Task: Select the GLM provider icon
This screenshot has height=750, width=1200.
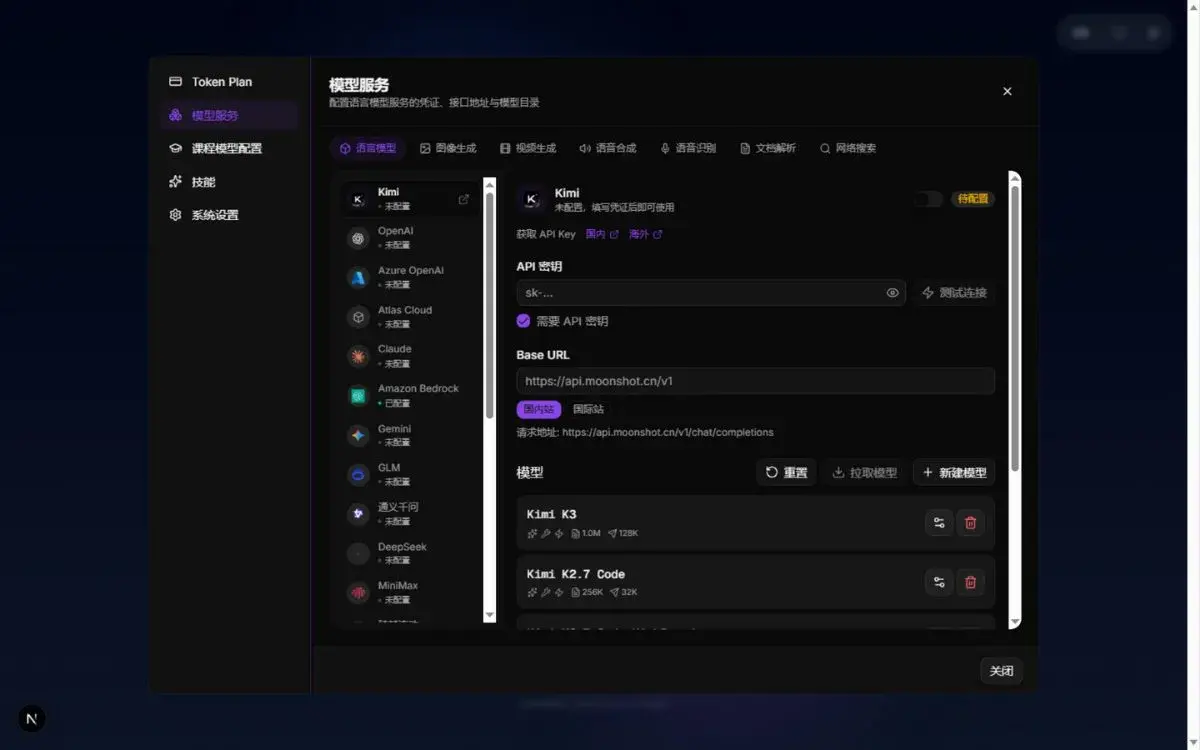Action: [358, 474]
